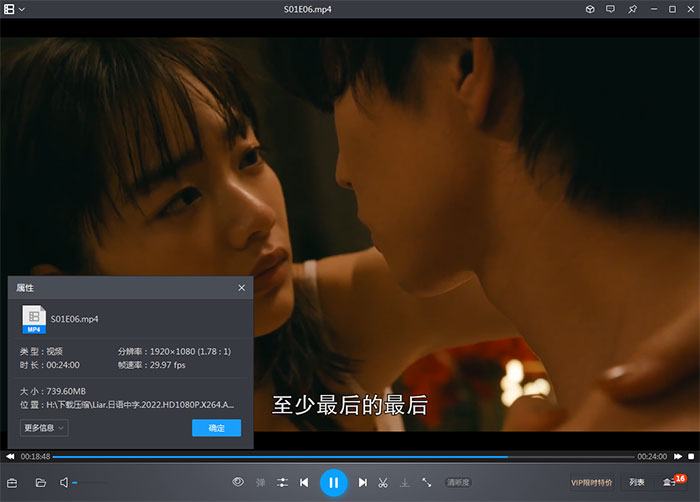Click the open folder icon
The image size is (700, 502).
click(41, 483)
